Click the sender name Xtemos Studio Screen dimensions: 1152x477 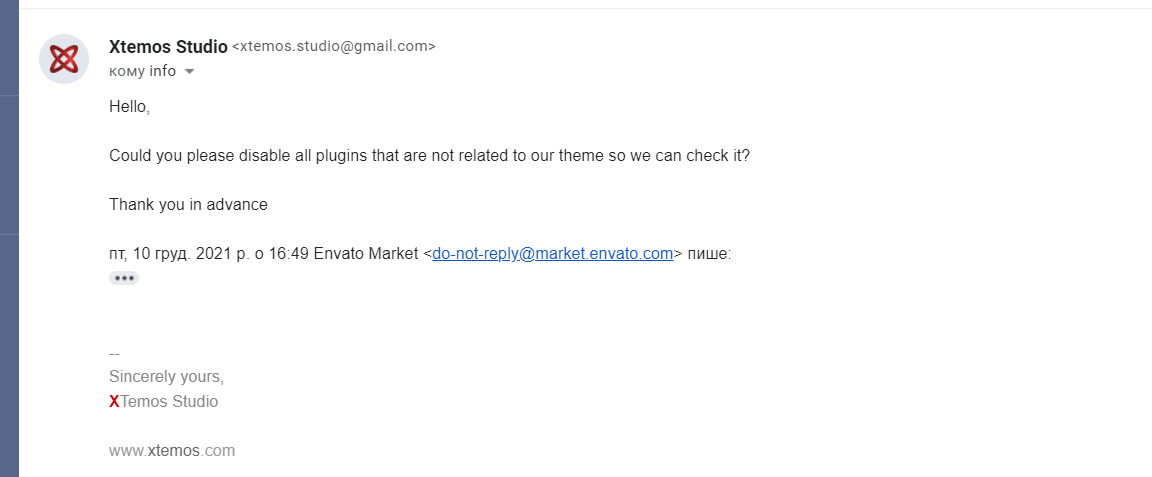coord(167,46)
